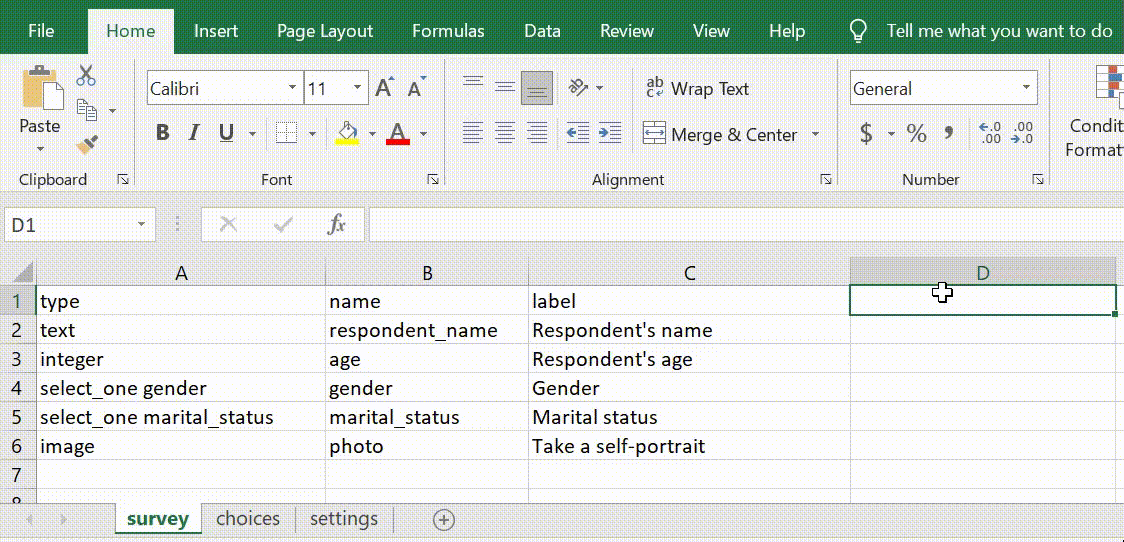Toggle italic formatting
The width and height of the screenshot is (1124, 542).
[193, 133]
